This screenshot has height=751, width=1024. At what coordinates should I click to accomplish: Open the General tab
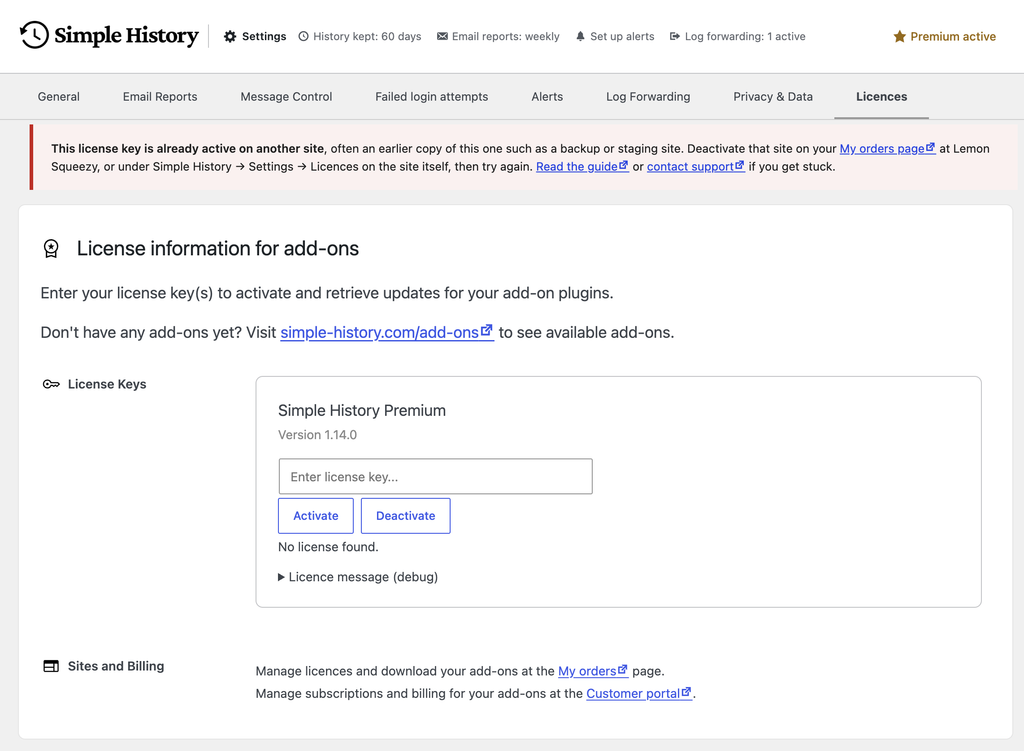click(59, 97)
